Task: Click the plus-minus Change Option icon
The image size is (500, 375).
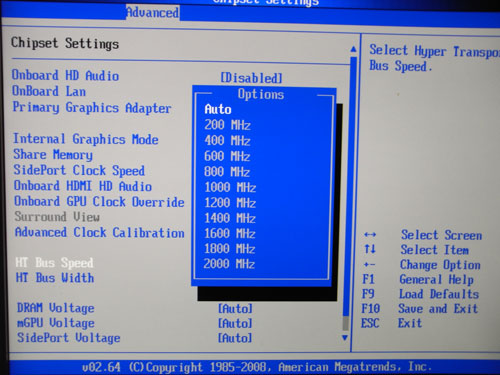Action: click(369, 265)
